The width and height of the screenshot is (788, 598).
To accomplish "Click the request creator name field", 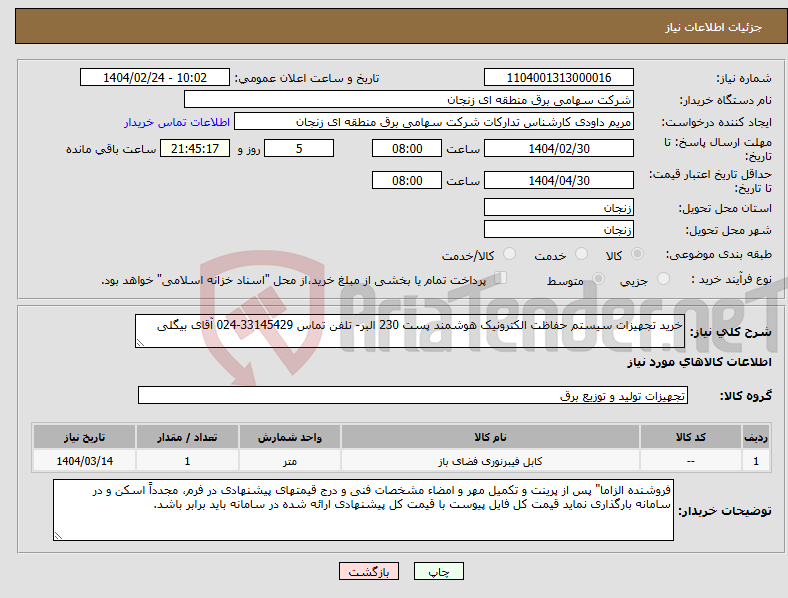I will 434,122.
